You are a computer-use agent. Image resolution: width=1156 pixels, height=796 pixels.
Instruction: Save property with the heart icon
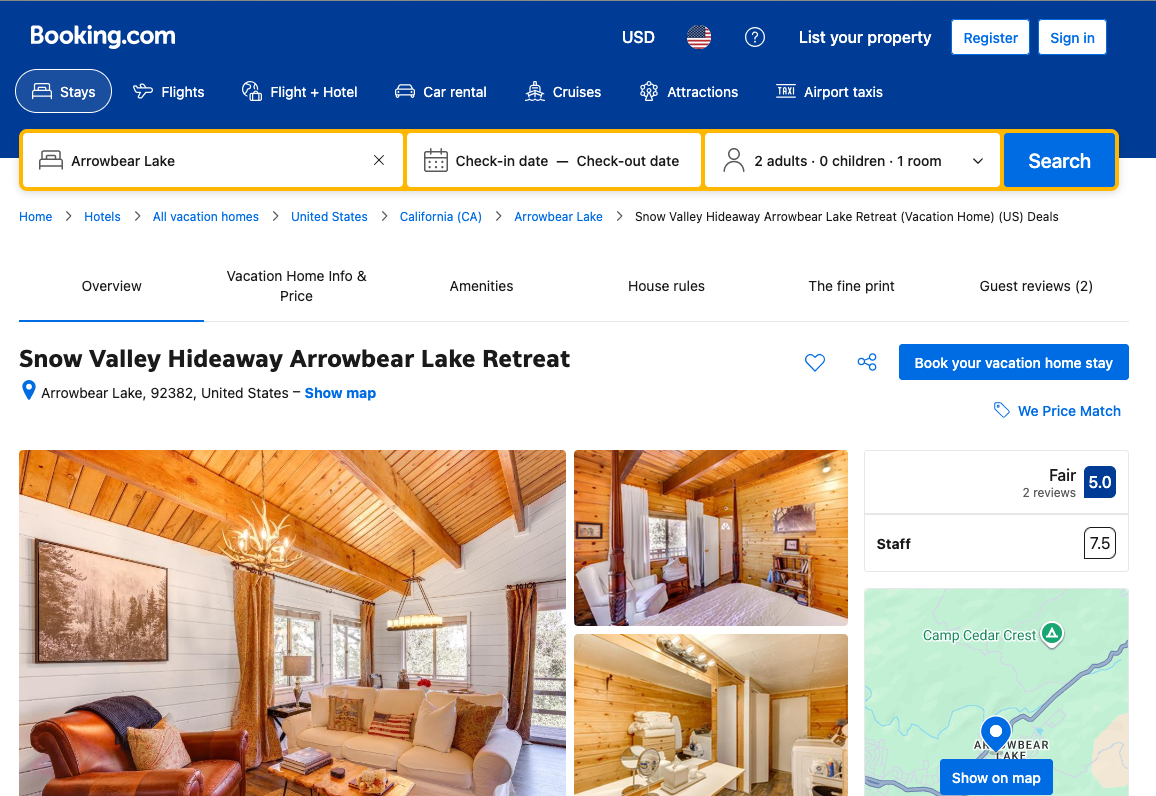pos(815,363)
